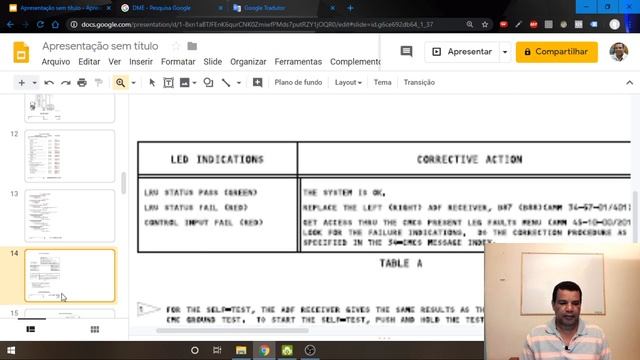Click the slide panel vertical scrollbar
The height and width of the screenshot is (360, 640).
tap(124, 183)
